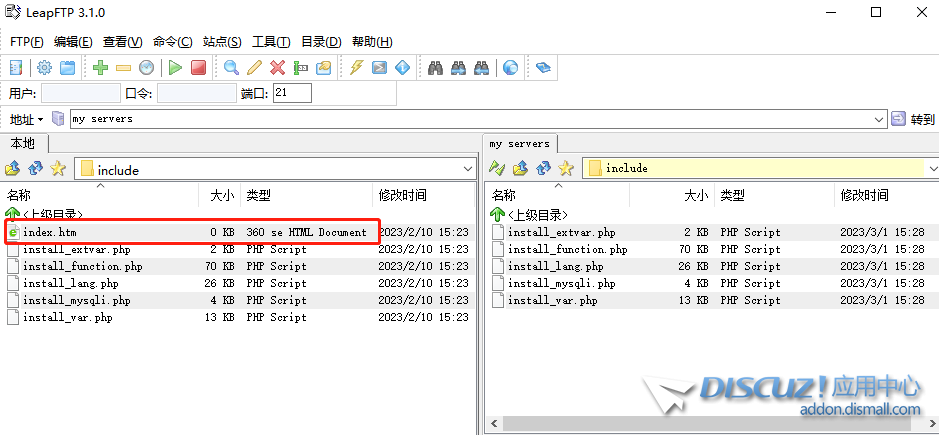
Task: Click the yellow star favorites icon in the local panel
Action: [x=58, y=169]
